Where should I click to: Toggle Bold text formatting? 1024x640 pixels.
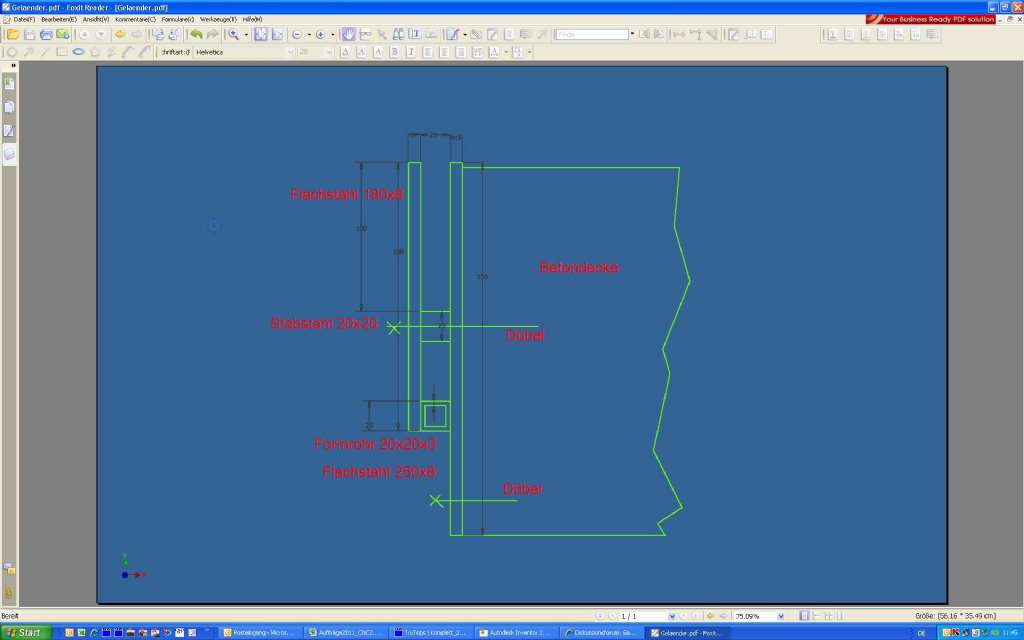click(x=394, y=52)
